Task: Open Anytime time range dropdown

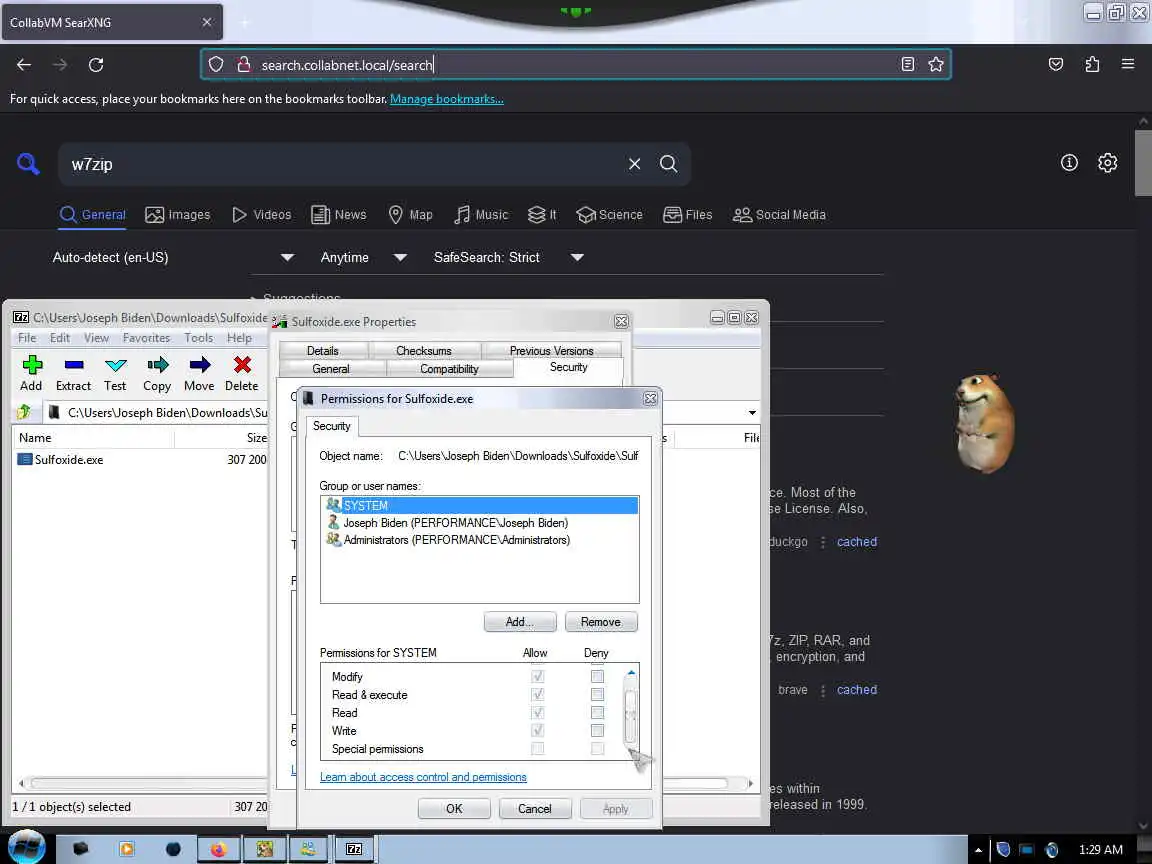Action: point(364,257)
